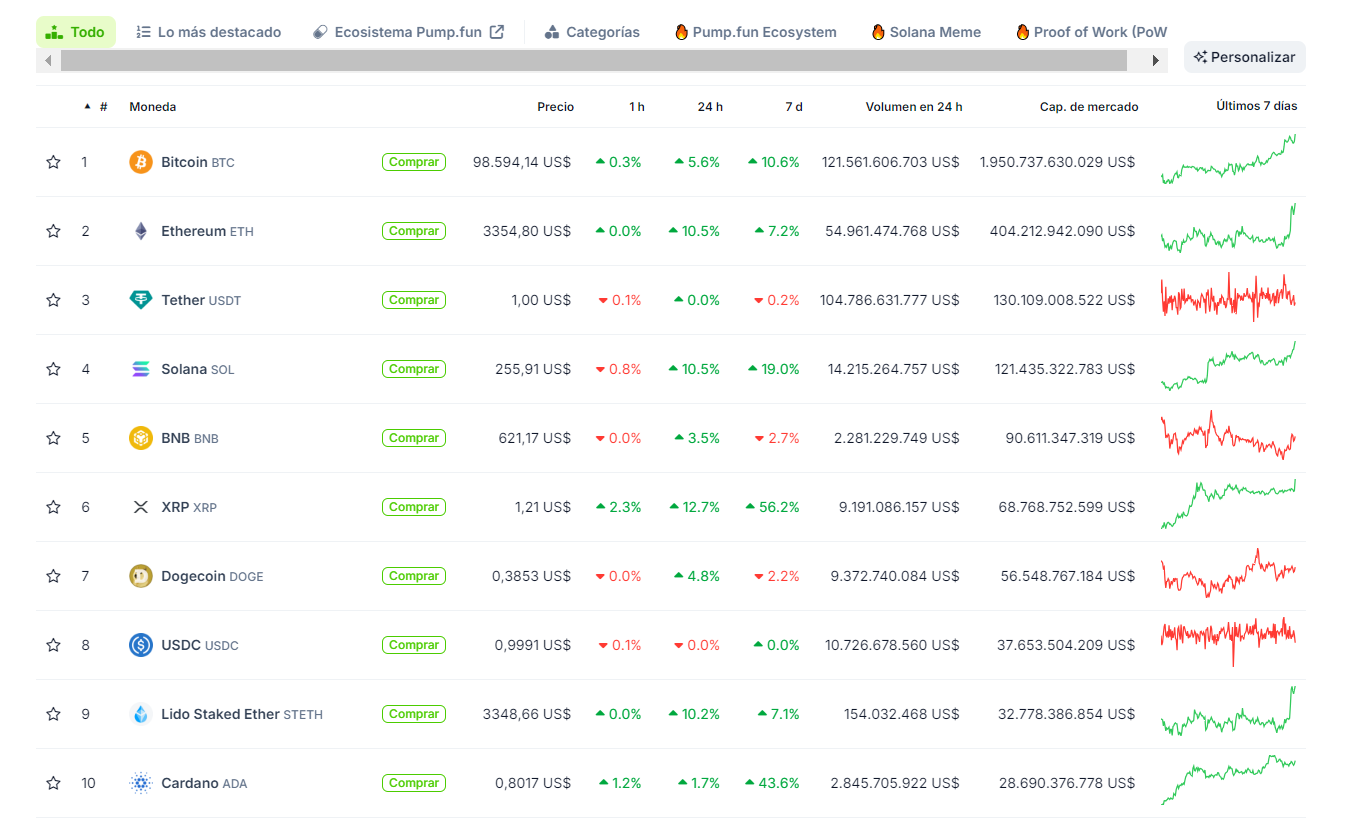Screen dimensions: 1350x821
Task: Open the Solana Meme tab
Action: pyautogui.click(x=926, y=32)
